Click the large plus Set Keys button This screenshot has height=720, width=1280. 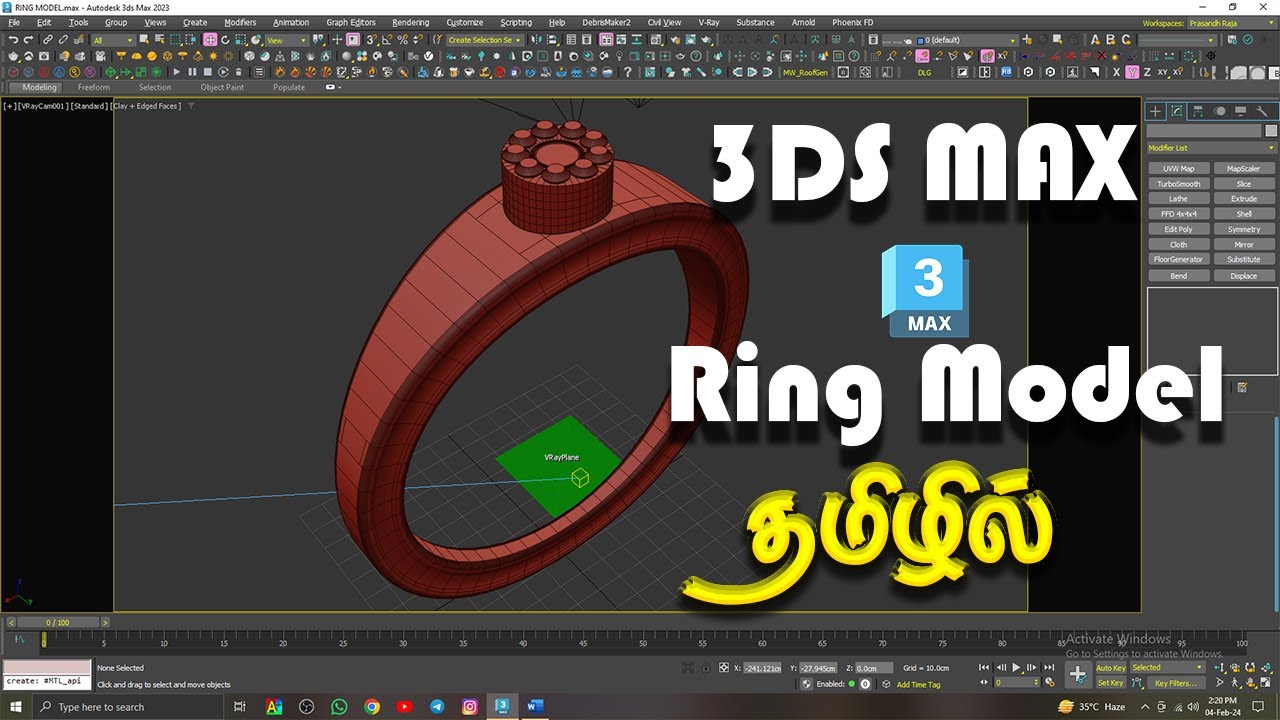click(x=1078, y=674)
